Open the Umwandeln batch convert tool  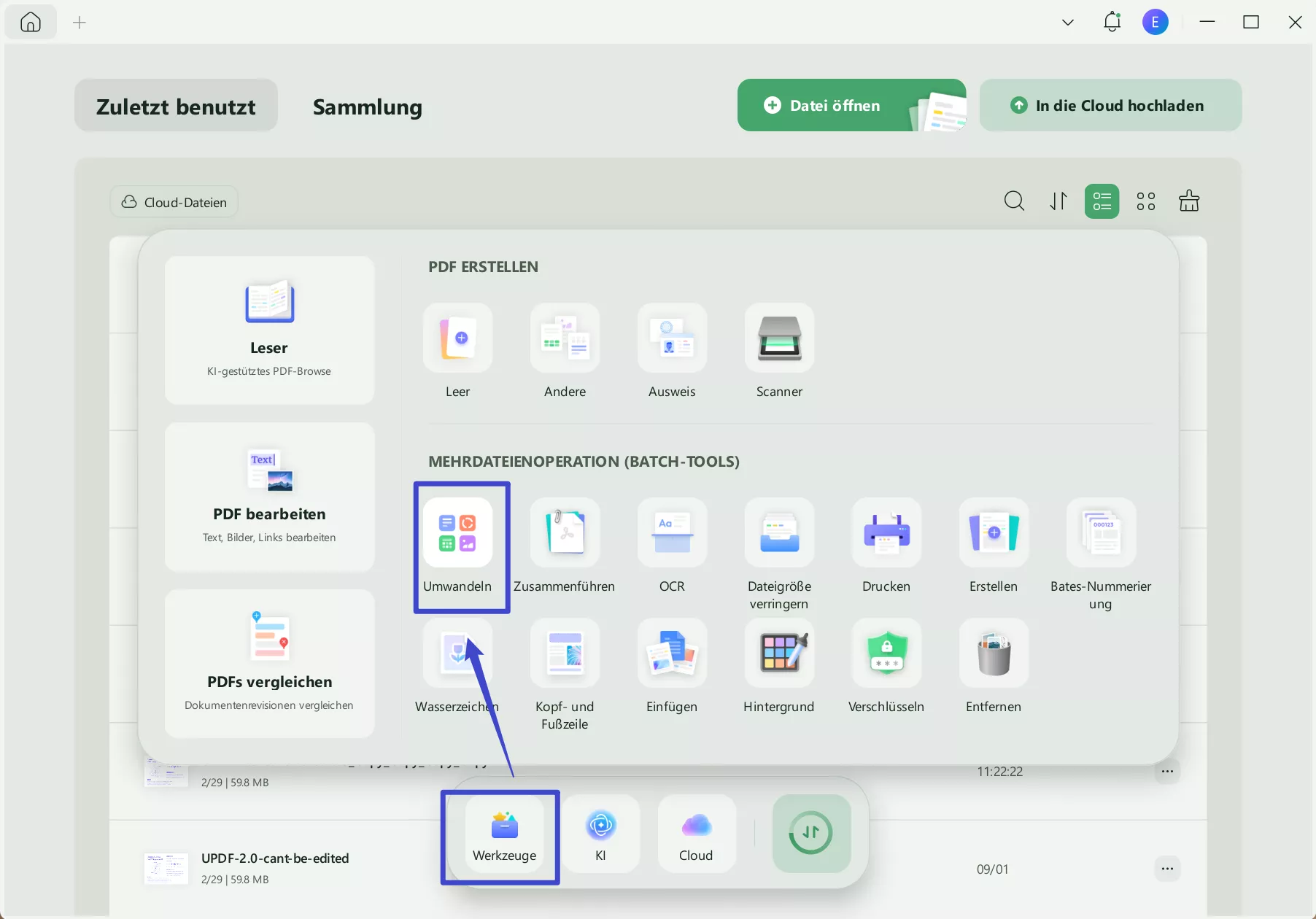click(457, 533)
